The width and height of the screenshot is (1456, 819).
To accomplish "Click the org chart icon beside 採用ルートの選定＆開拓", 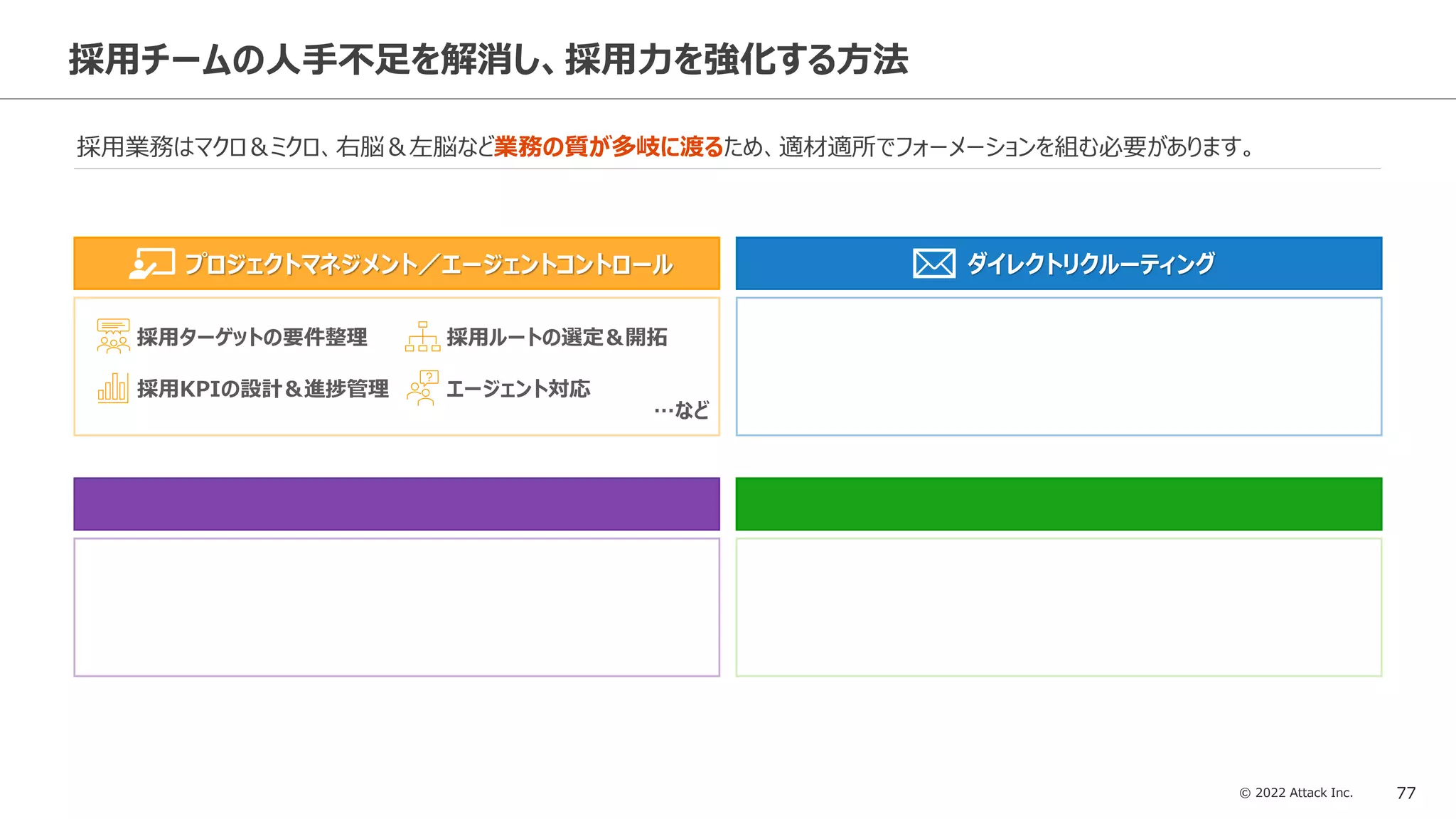I will point(422,336).
